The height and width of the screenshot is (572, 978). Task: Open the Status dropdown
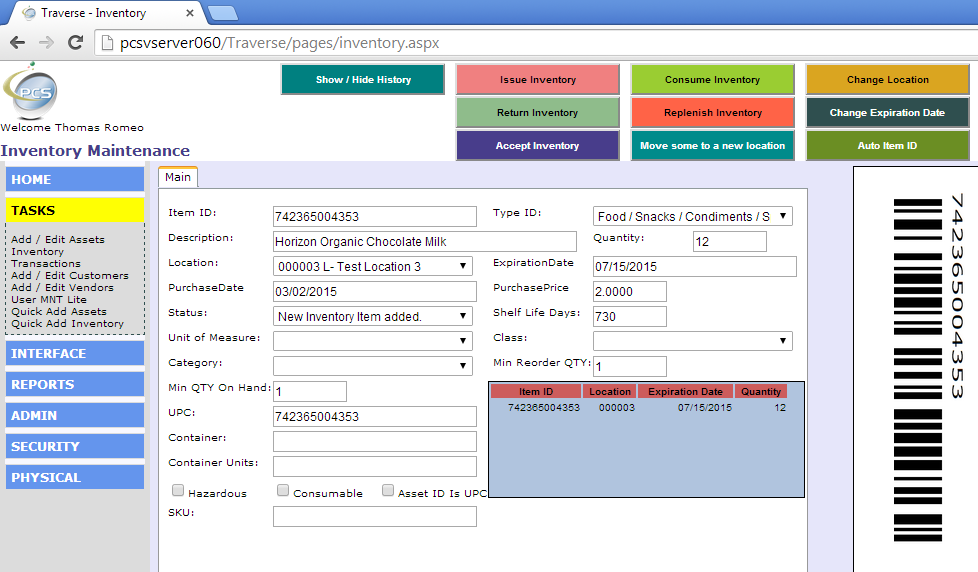pos(373,316)
